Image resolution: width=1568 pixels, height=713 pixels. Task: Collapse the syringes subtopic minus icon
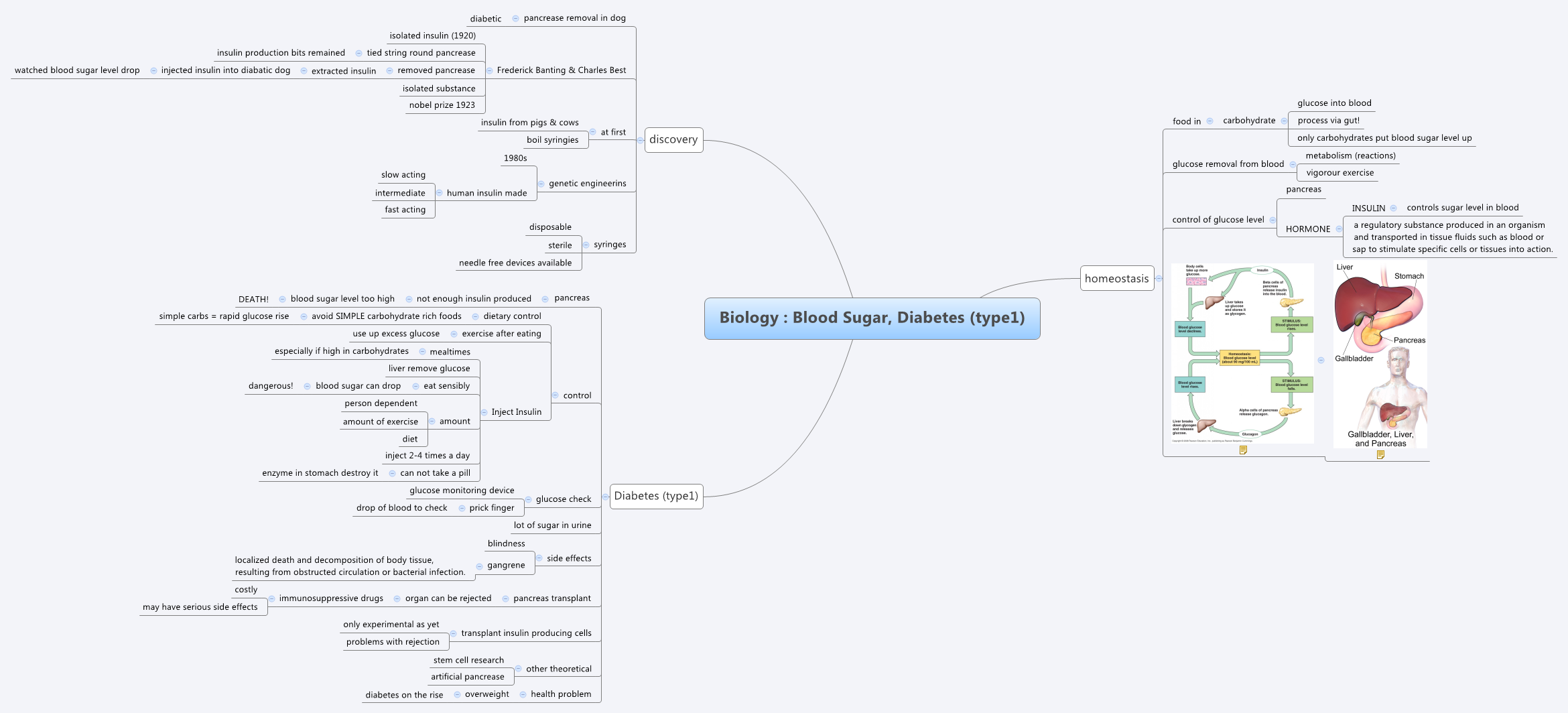coord(586,245)
